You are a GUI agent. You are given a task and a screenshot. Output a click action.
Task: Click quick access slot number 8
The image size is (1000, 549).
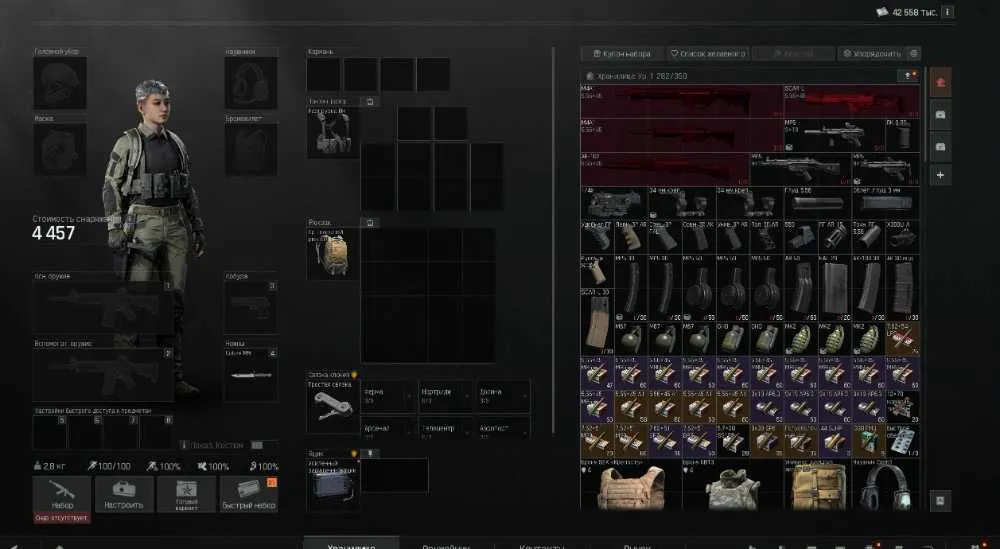coord(156,432)
